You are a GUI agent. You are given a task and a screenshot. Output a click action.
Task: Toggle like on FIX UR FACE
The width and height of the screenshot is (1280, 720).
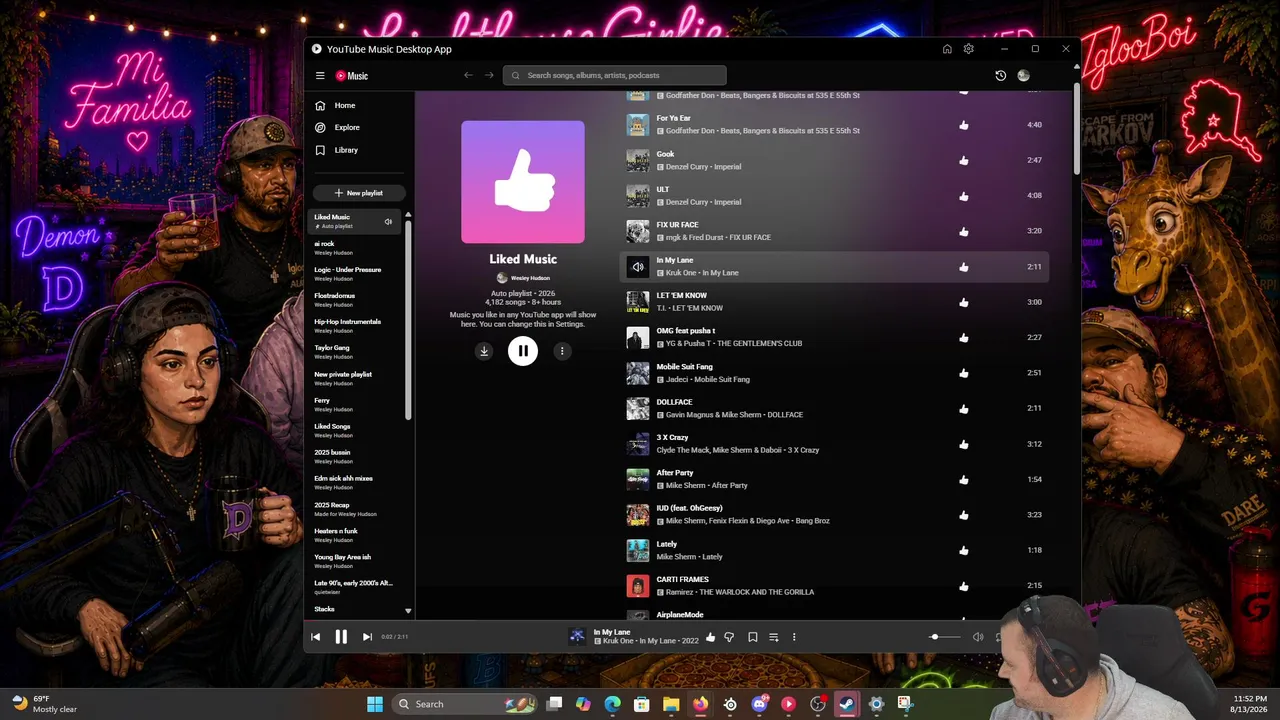(964, 231)
